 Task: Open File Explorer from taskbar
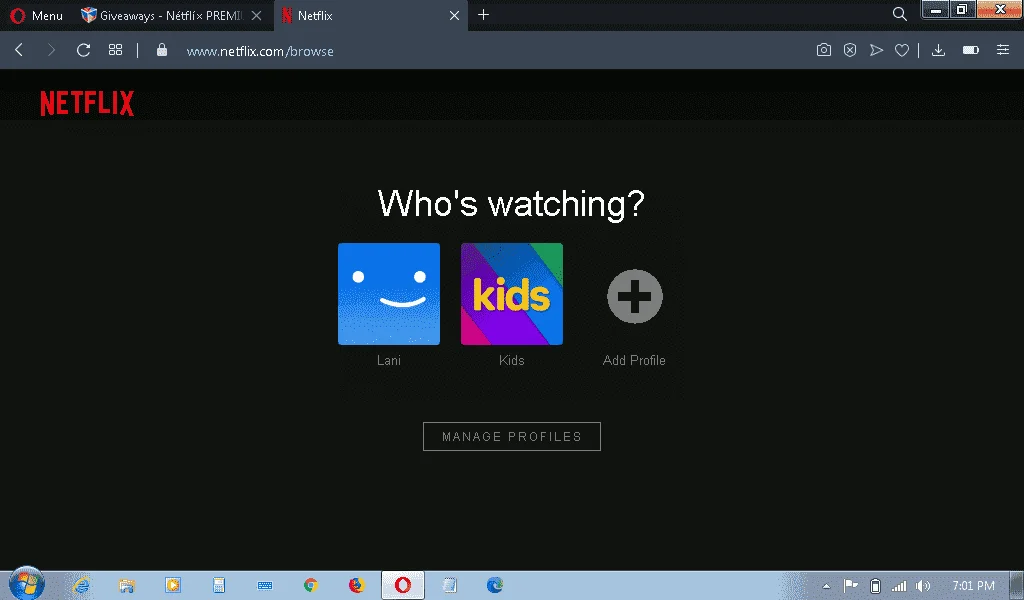point(127,585)
